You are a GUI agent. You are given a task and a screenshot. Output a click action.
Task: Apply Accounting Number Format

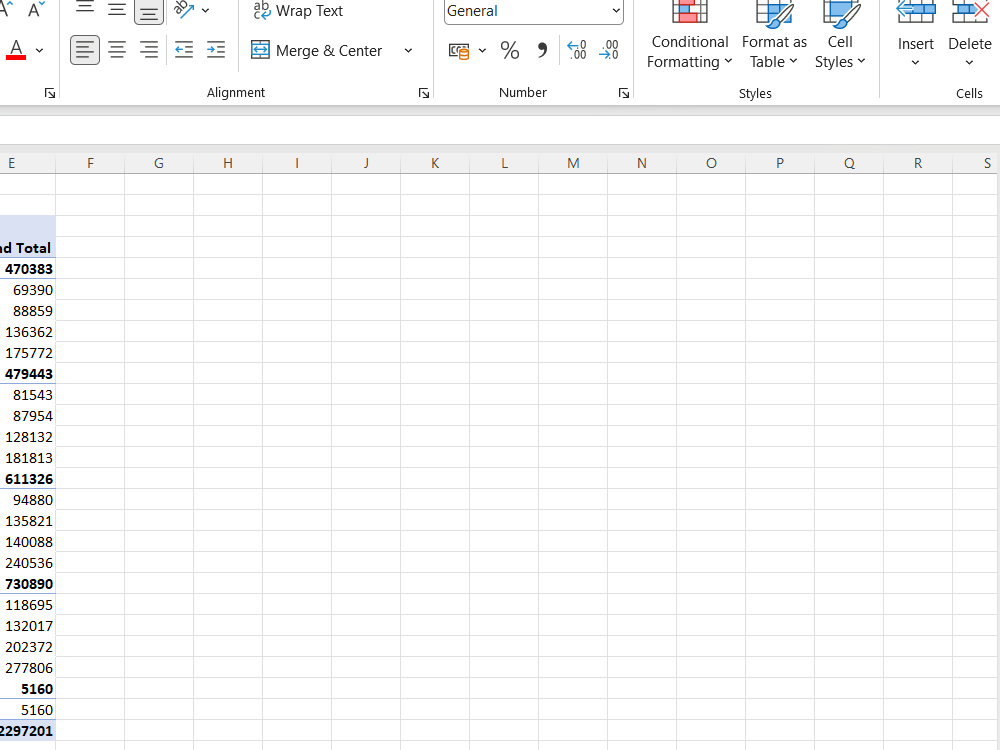click(x=459, y=50)
